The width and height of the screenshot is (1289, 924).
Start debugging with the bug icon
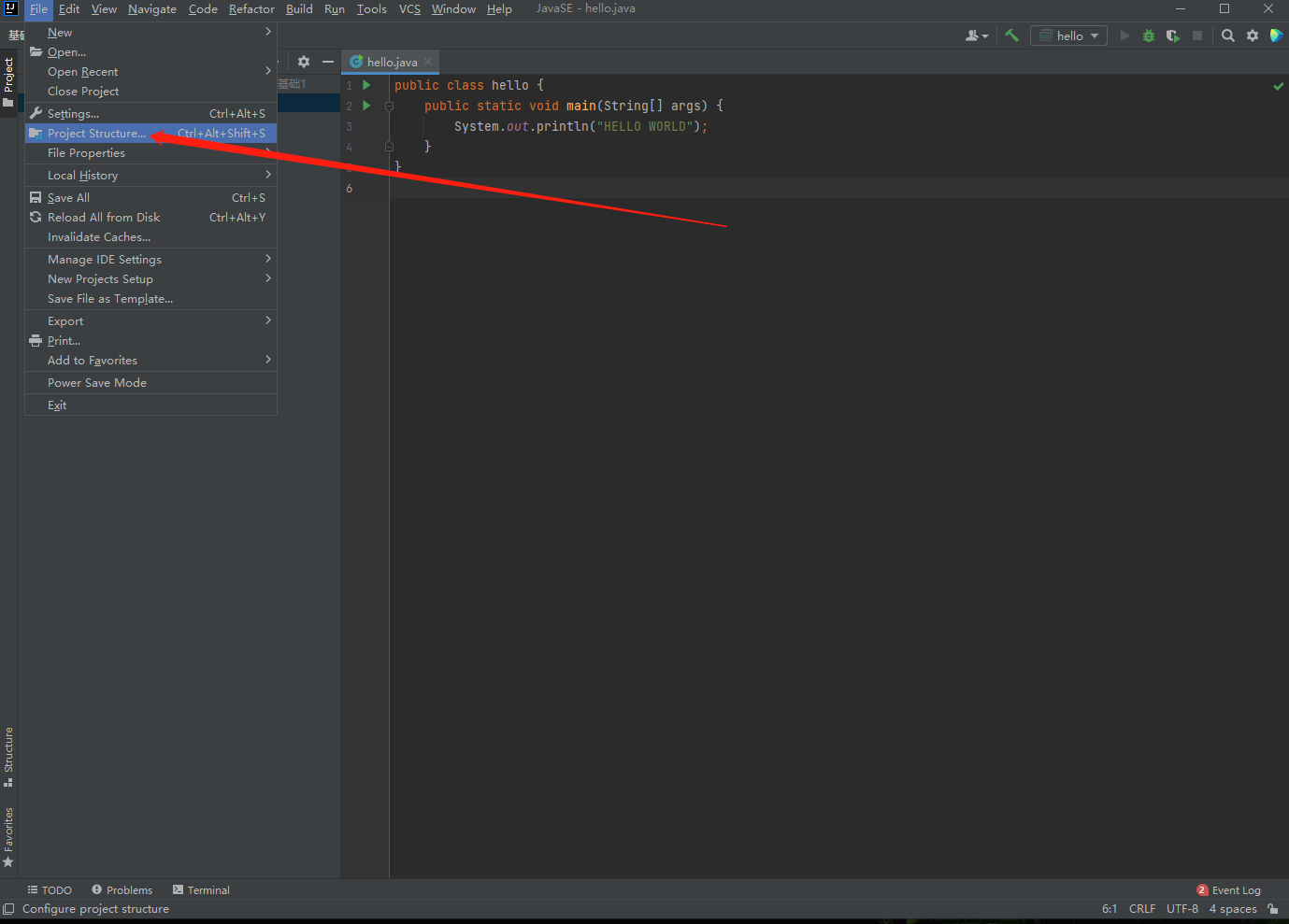(x=1148, y=36)
